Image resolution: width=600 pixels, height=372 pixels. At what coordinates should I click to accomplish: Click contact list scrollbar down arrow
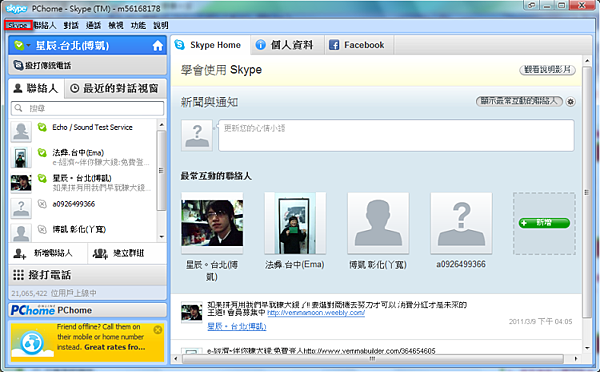[161, 237]
